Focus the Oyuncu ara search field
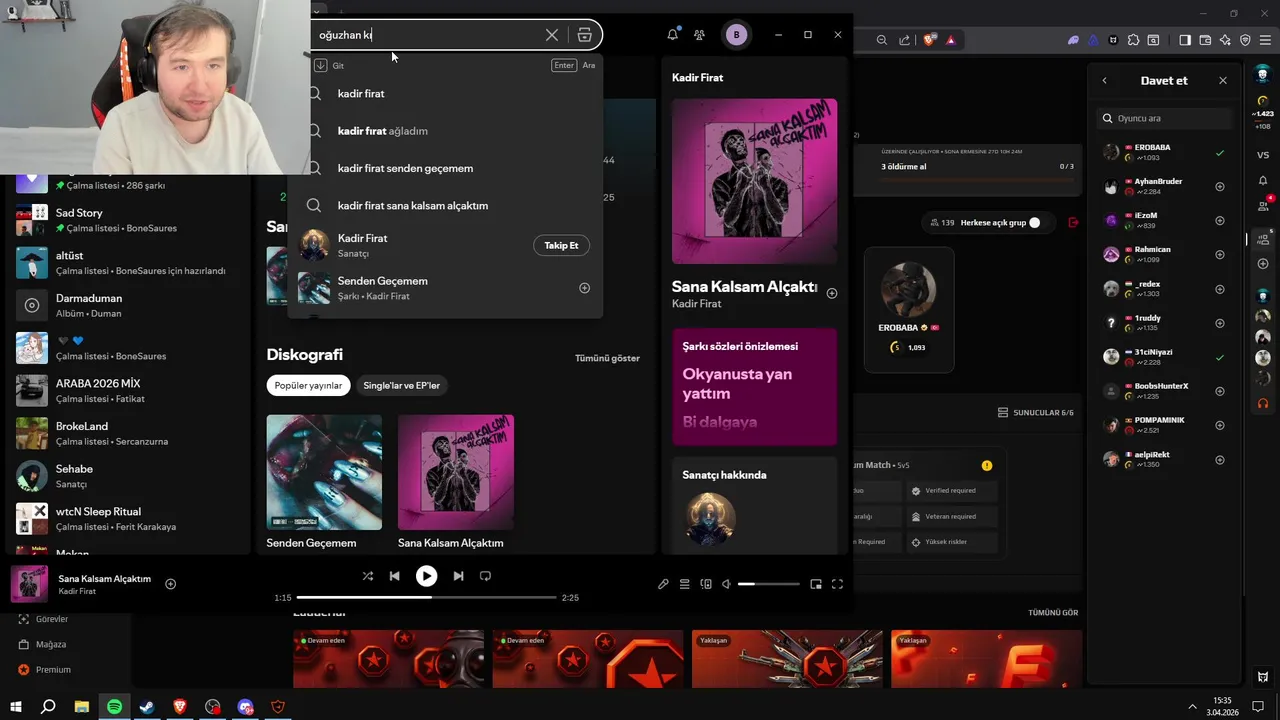This screenshot has width=1280, height=720. click(1164, 118)
